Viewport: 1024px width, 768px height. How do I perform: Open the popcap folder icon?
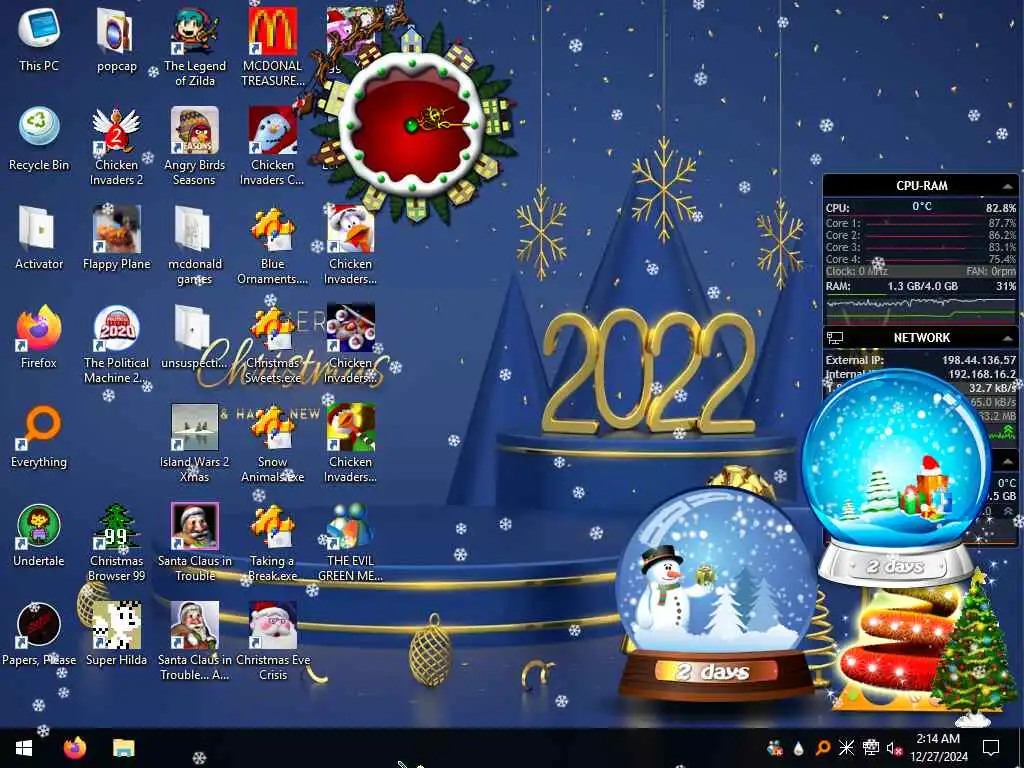(116, 39)
